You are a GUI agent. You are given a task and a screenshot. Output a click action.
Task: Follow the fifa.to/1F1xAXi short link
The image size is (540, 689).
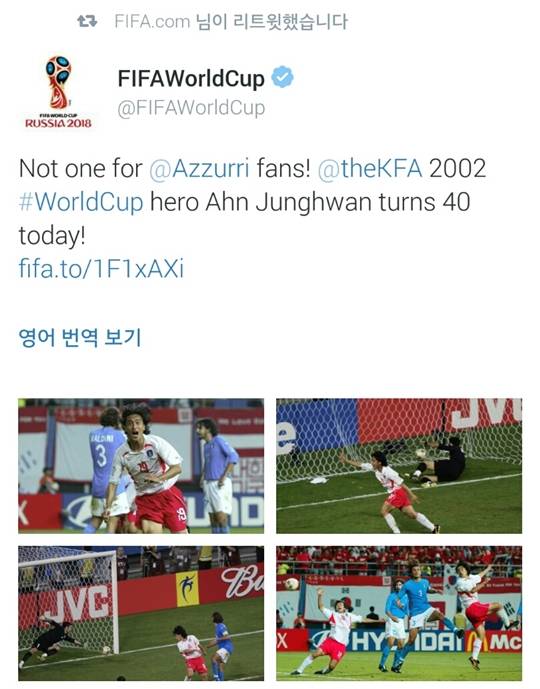[101, 268]
